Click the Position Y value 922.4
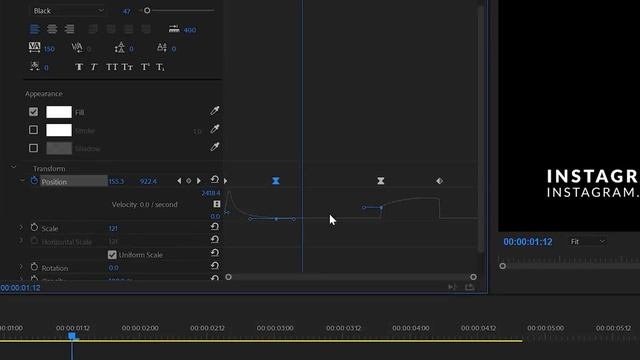Image resolution: width=640 pixels, height=360 pixels. pyautogui.click(x=148, y=182)
